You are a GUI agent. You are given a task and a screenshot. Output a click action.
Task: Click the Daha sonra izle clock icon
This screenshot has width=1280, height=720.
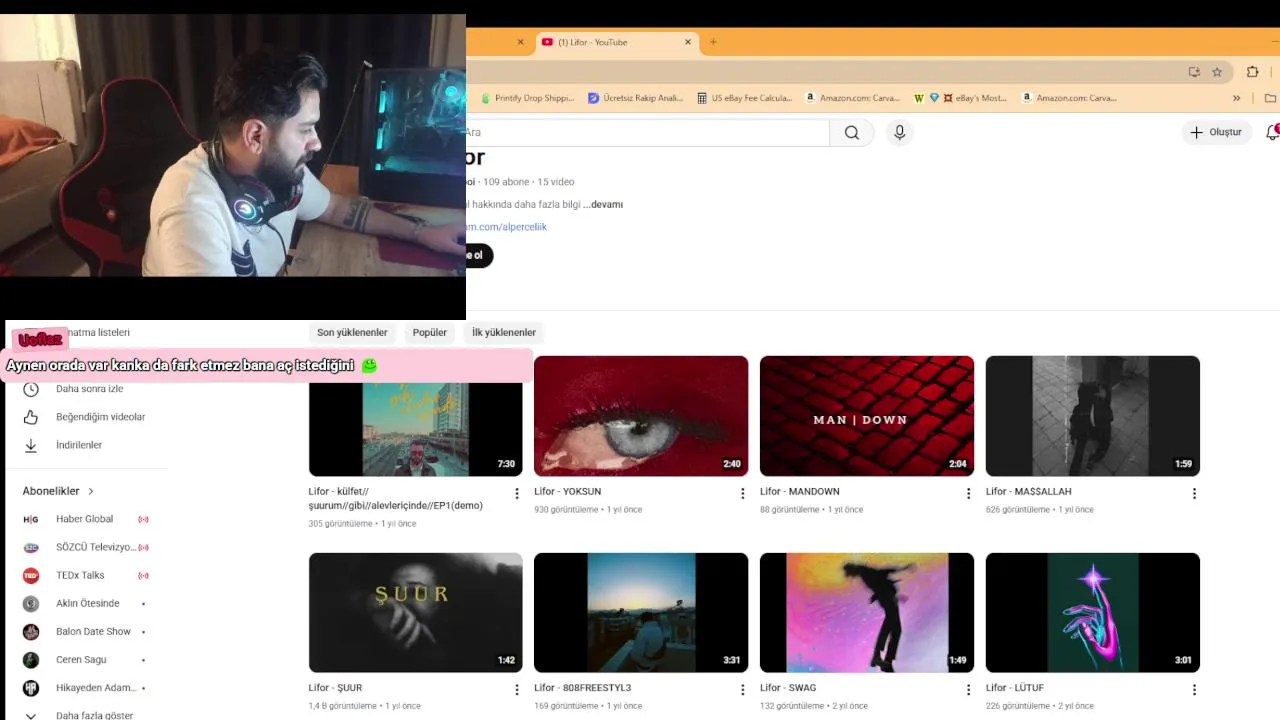coord(31,389)
